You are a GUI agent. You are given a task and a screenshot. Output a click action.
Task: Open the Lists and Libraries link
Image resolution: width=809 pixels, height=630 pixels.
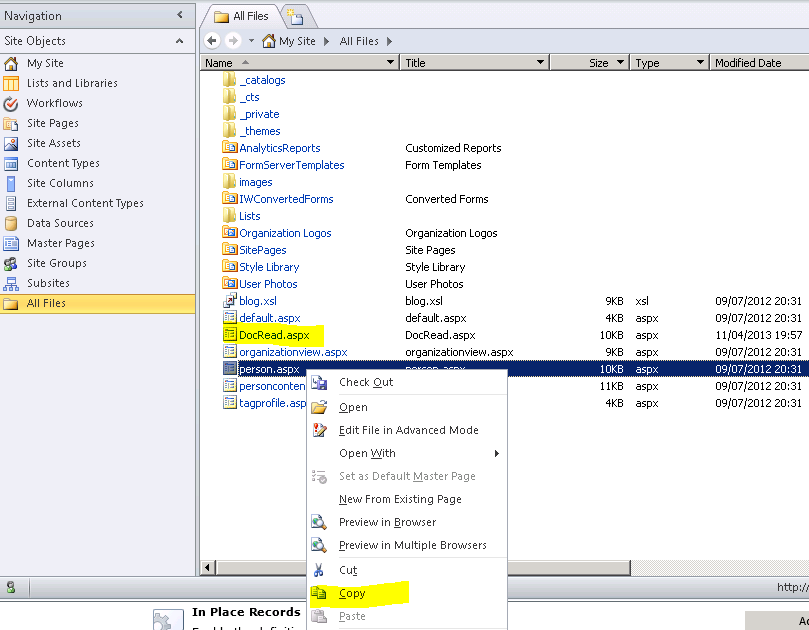(72, 83)
